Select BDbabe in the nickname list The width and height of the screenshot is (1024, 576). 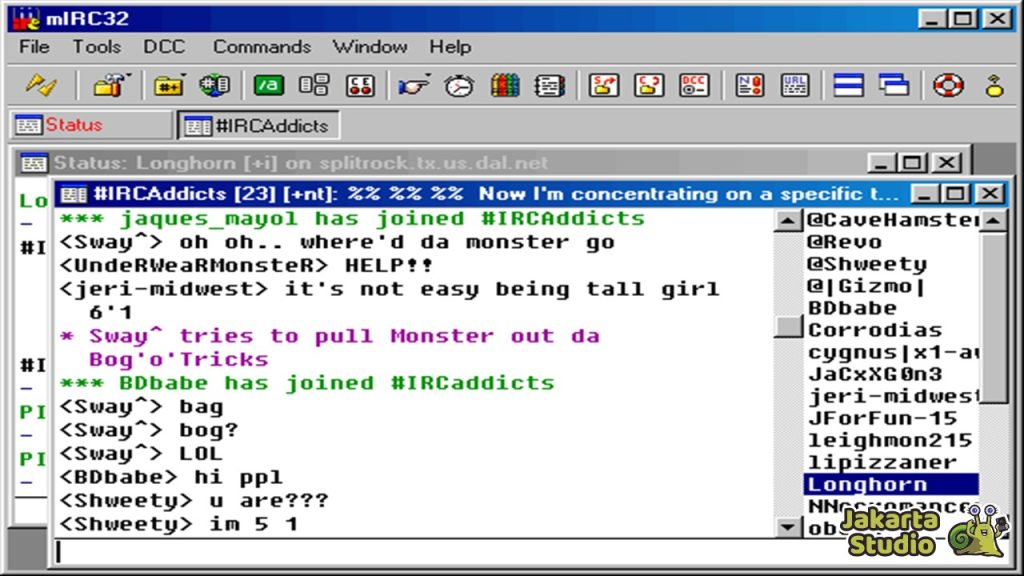coord(891,308)
